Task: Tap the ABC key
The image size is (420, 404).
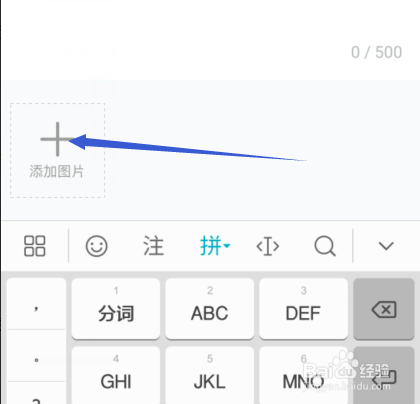Action: [210, 309]
